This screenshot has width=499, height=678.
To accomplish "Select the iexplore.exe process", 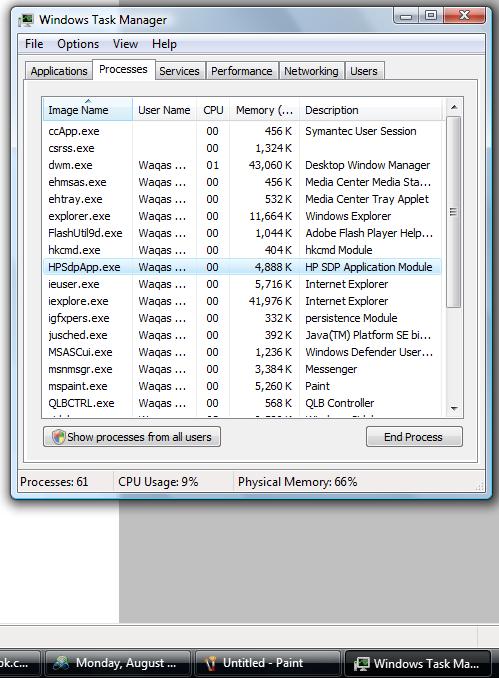I will click(x=242, y=301).
